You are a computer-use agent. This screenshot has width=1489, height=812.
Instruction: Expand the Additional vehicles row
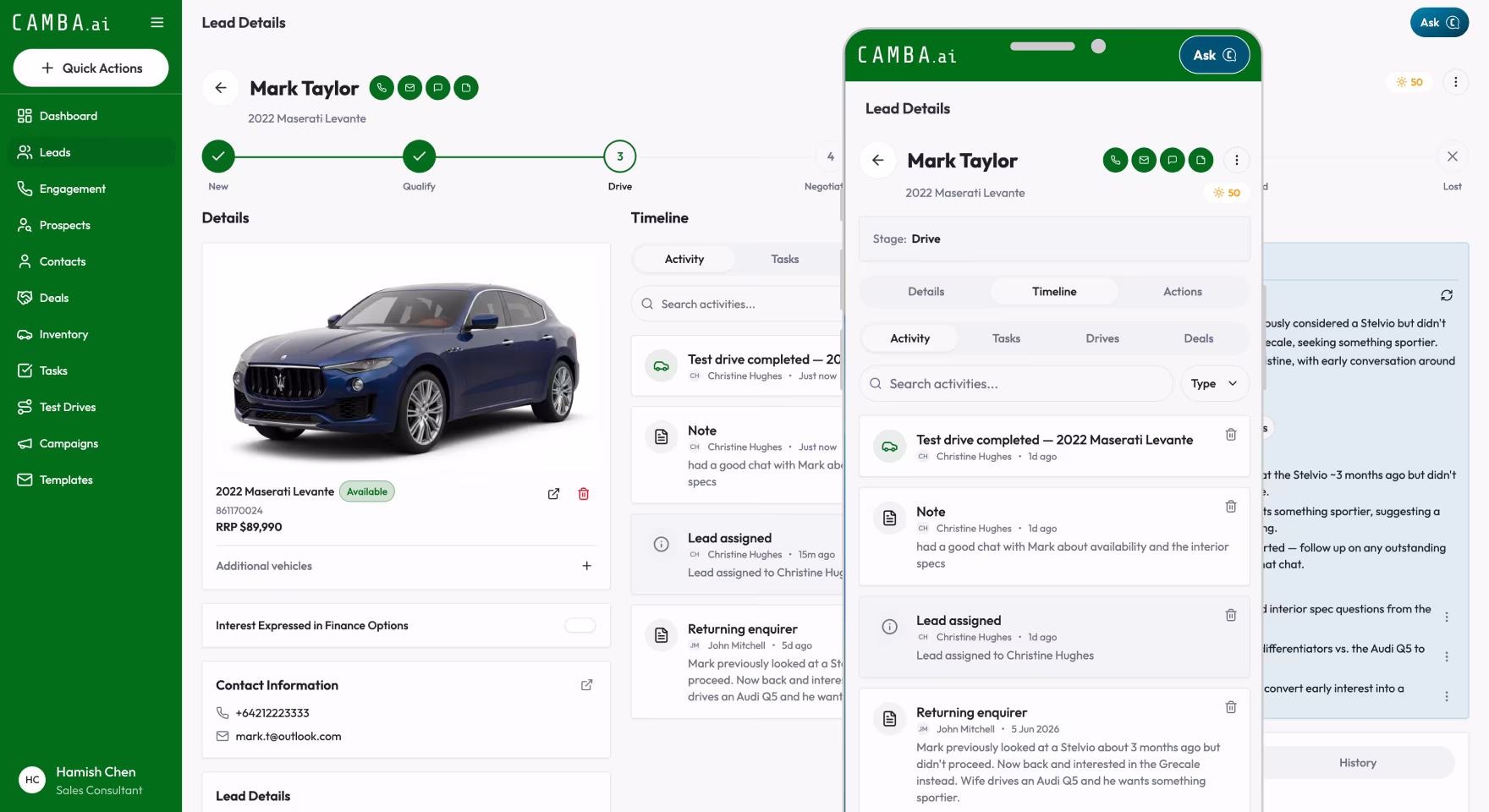[x=405, y=566]
